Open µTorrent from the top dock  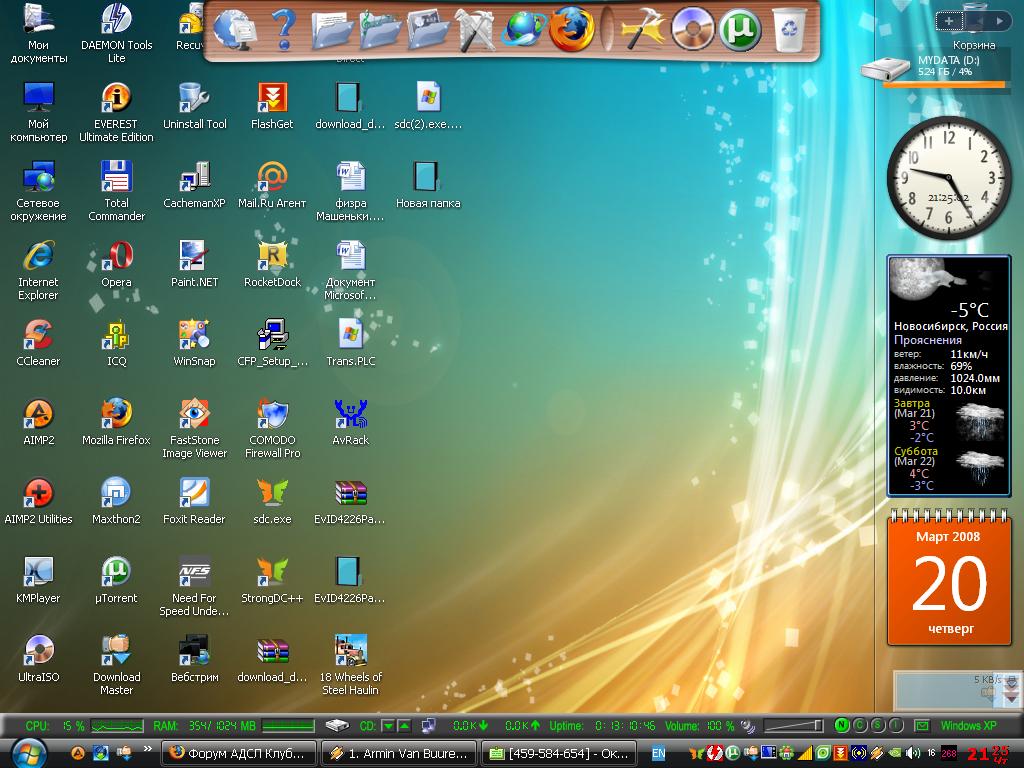coord(741,29)
